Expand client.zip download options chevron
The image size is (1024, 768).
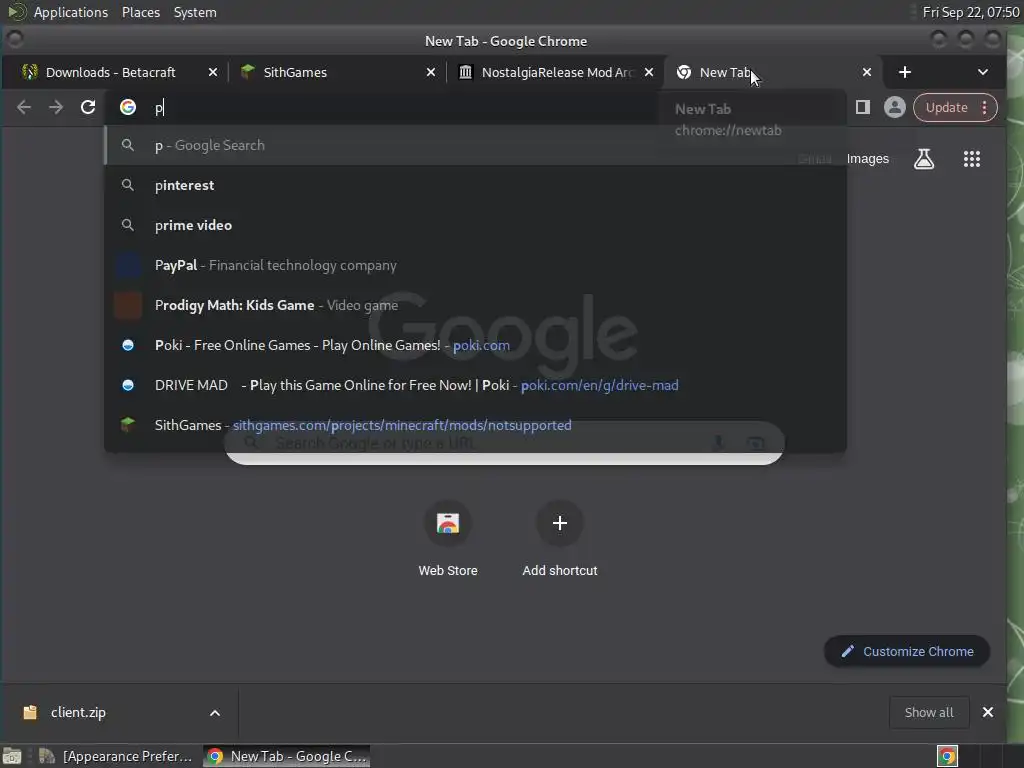pos(215,713)
